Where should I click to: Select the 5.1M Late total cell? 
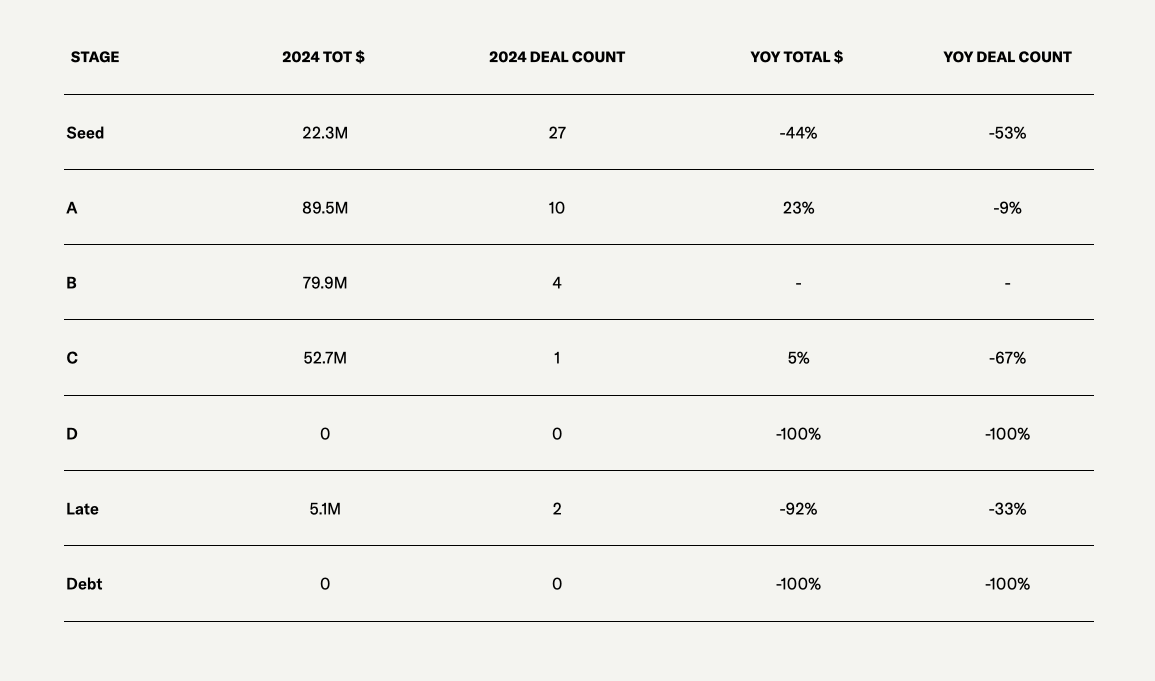pyautogui.click(x=325, y=509)
